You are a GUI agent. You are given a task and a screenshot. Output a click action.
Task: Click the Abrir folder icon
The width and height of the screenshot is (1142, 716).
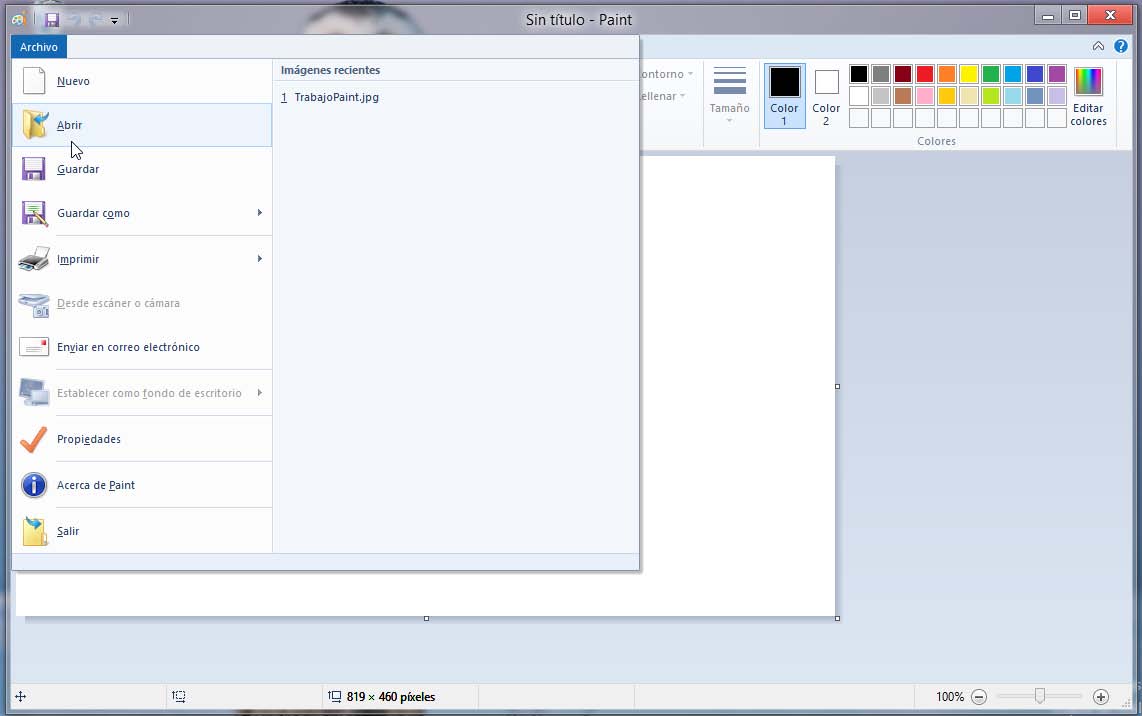pyautogui.click(x=34, y=125)
